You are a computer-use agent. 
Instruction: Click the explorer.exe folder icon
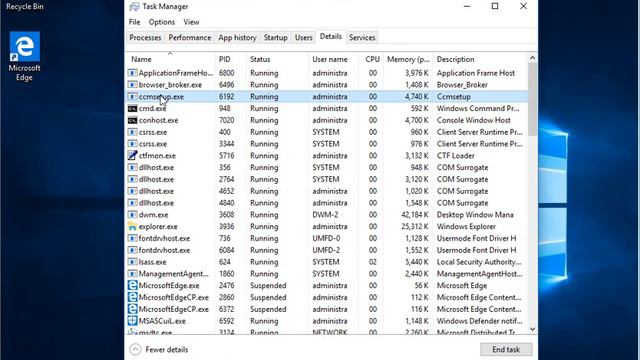click(x=132, y=227)
